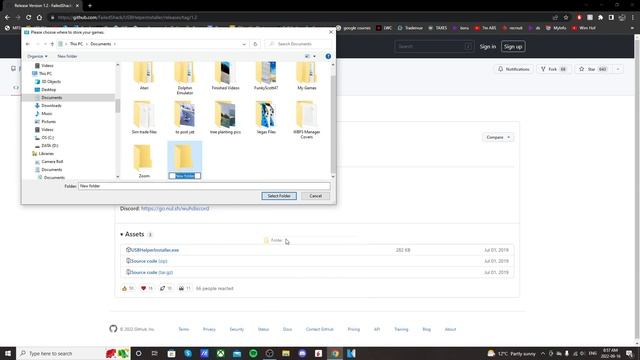The width and height of the screenshot is (640, 360).
Task: Select DATA (D:) drive in tree
Action: pyautogui.click(x=49, y=146)
